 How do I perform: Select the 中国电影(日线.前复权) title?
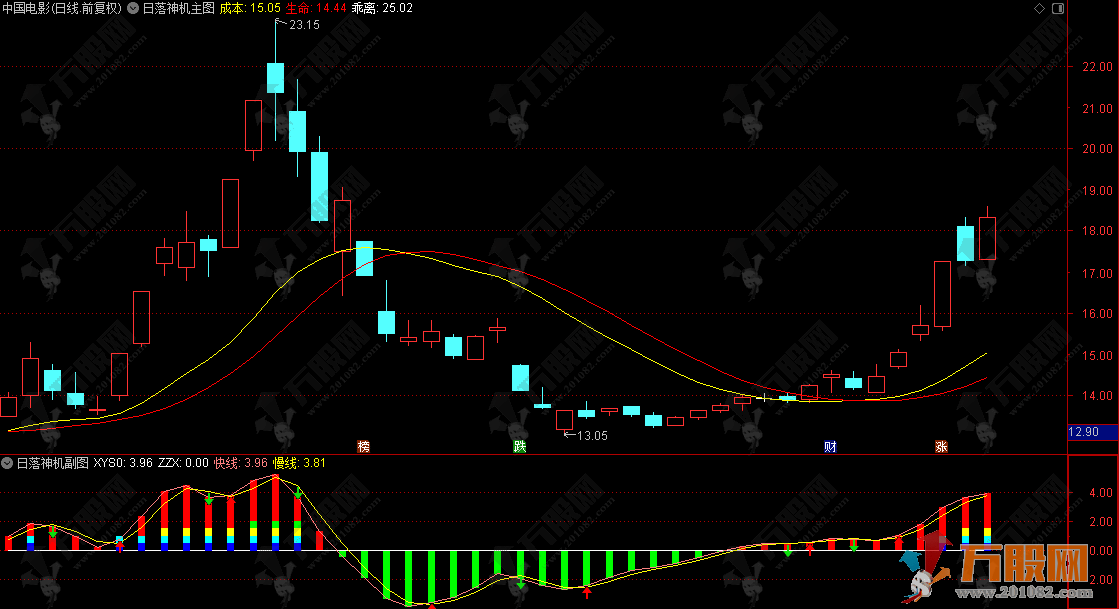point(62,9)
